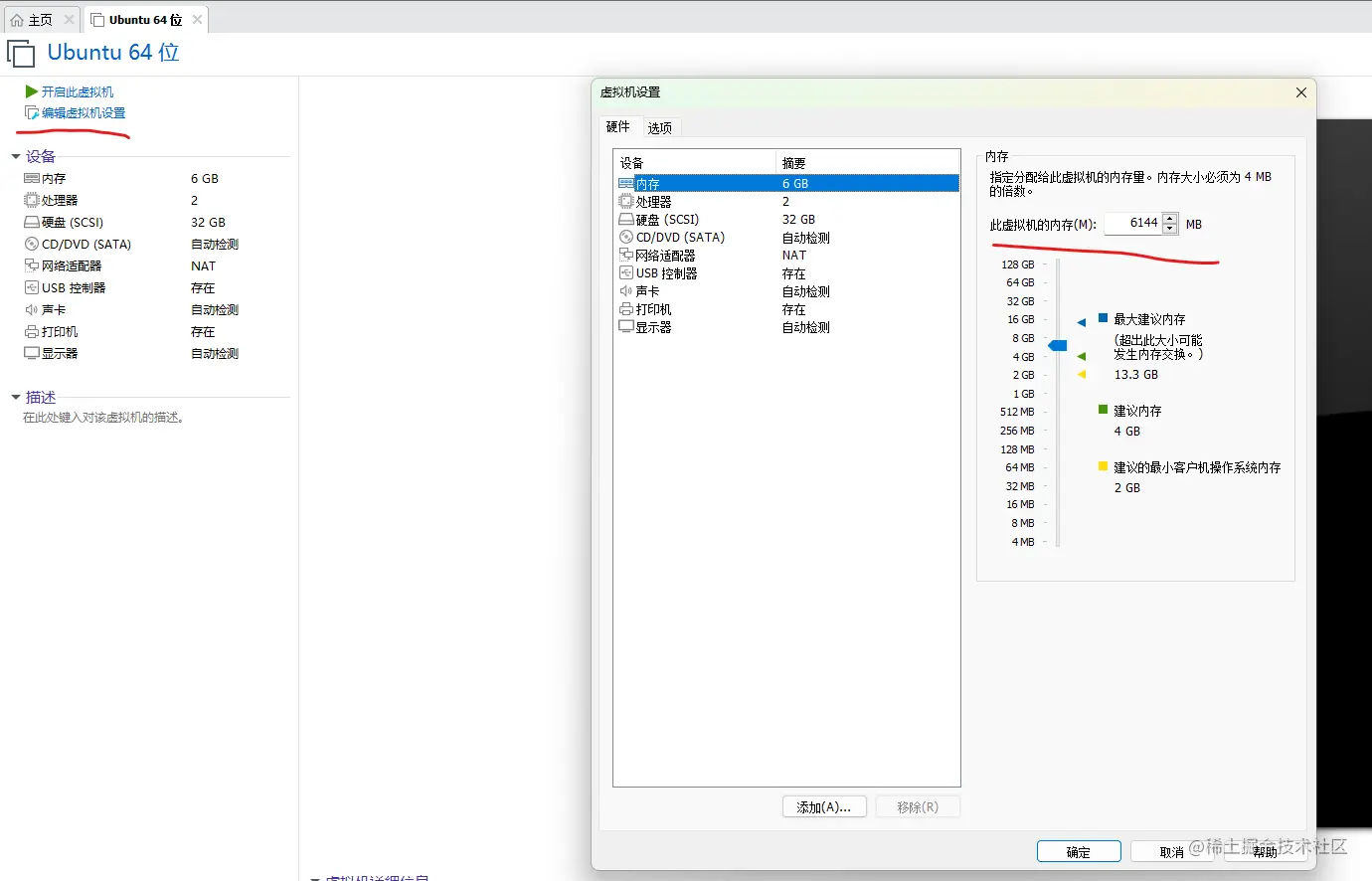The width and height of the screenshot is (1372, 881).
Task: Click the display icon in the settings dialog list
Action: pos(626,327)
